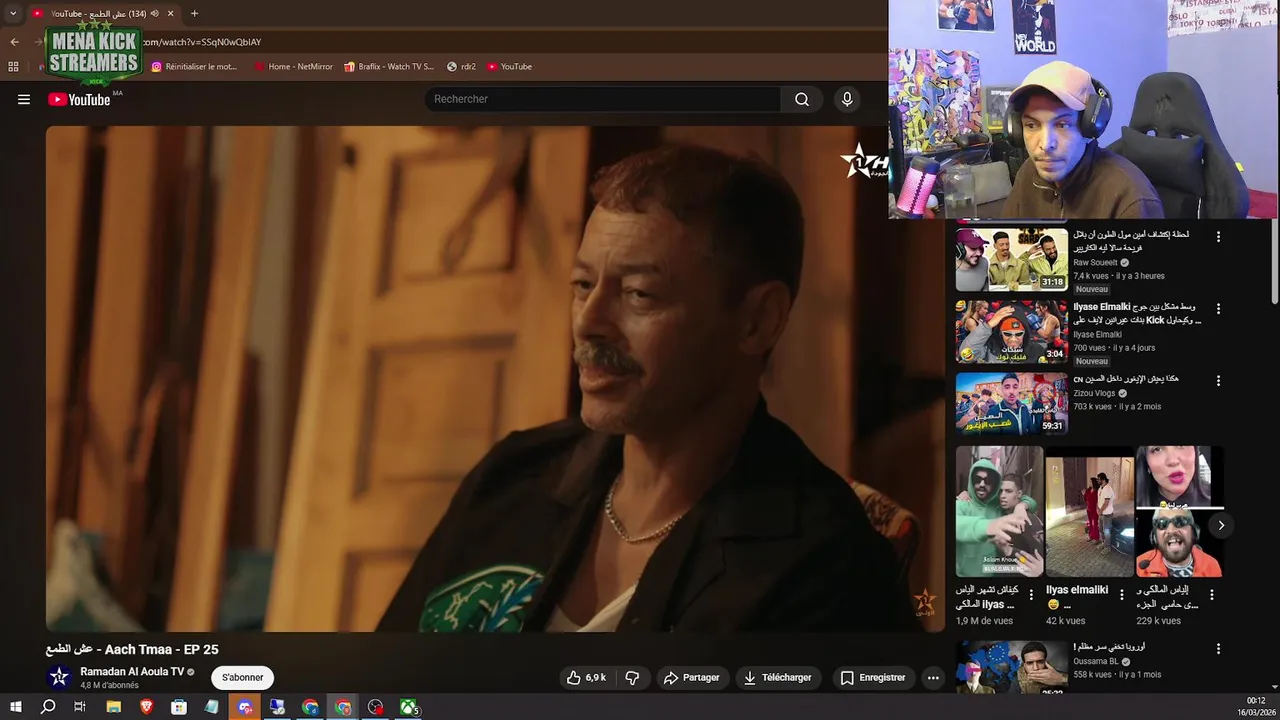Open Ramadan Al Aoula TV channel avatar
The height and width of the screenshot is (720, 1280).
point(59,677)
